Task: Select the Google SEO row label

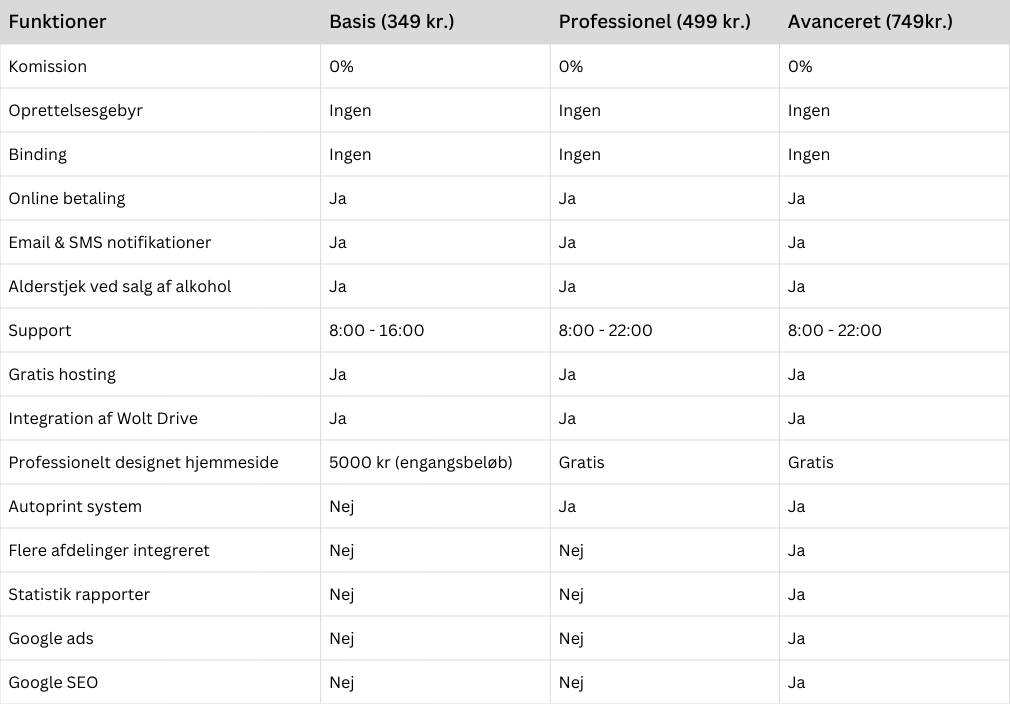Action: coord(53,682)
